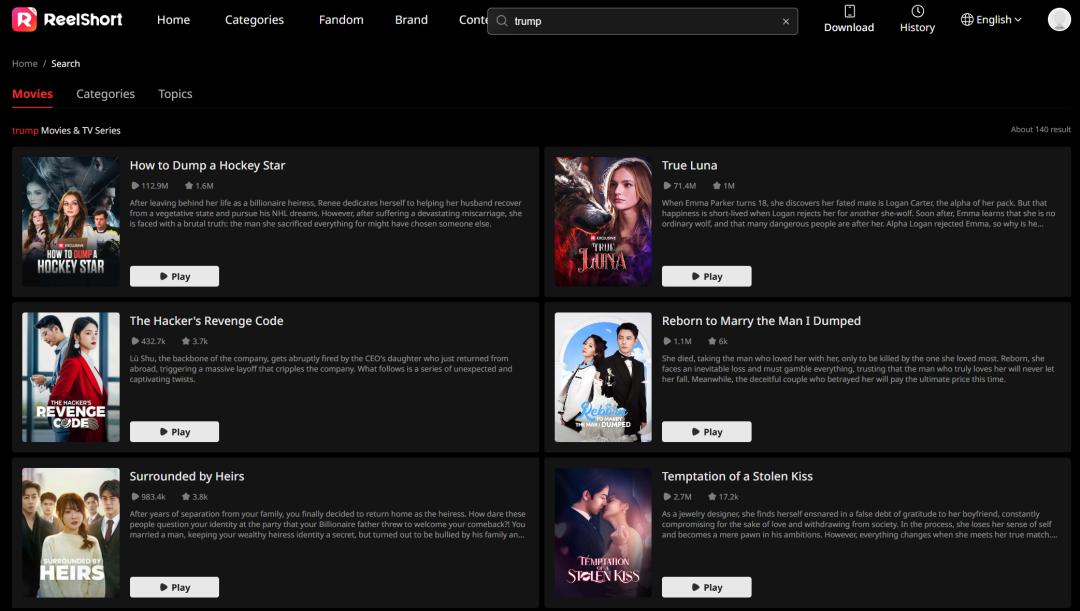Click the globe language icon
Viewport: 1080px width, 611px height.
[x=967, y=19]
